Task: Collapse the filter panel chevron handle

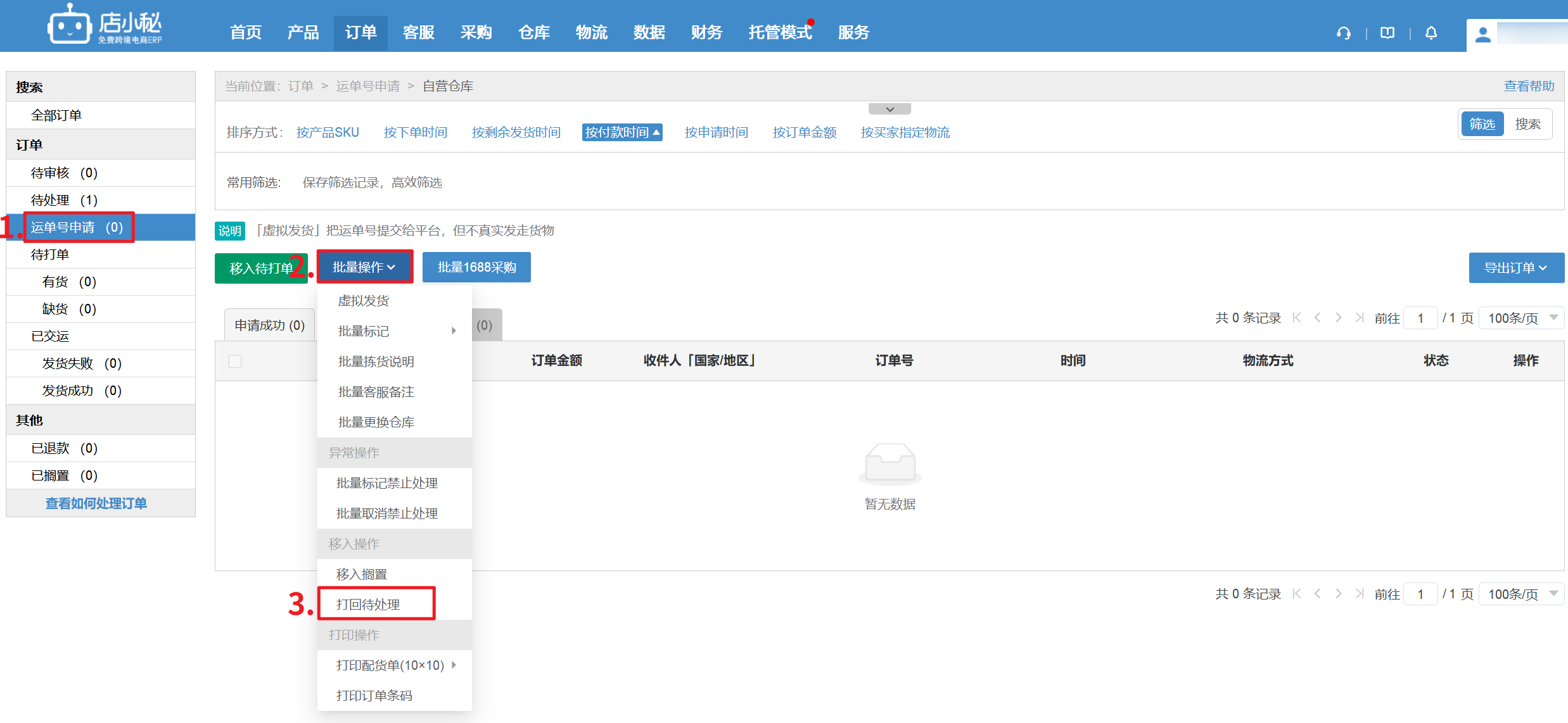Action: click(889, 110)
